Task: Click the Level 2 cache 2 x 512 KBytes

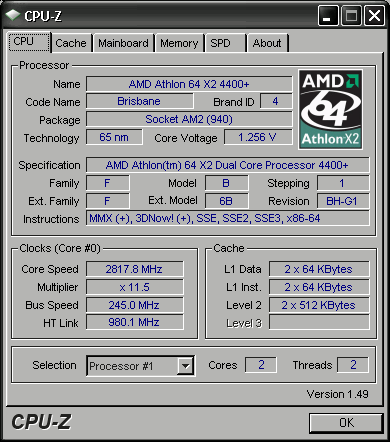Action: point(319,305)
